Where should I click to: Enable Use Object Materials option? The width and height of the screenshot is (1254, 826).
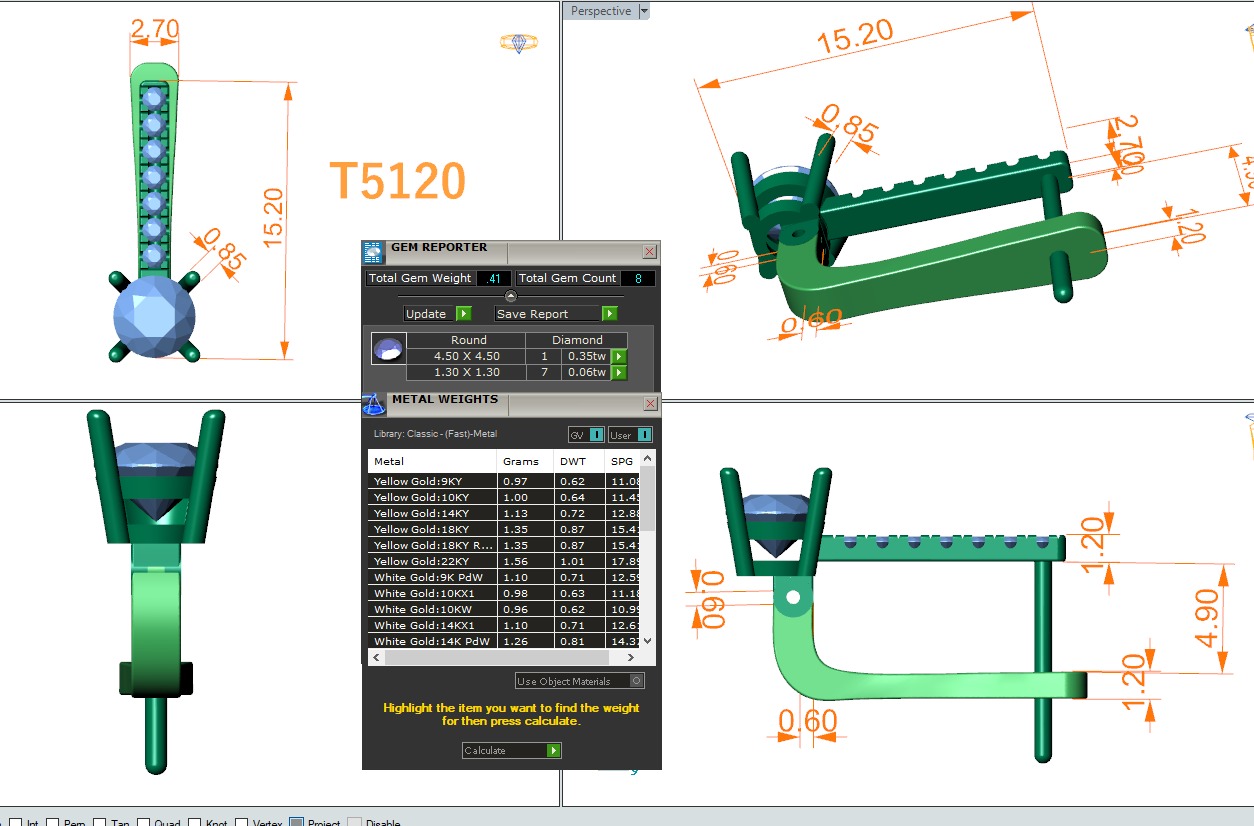(x=636, y=681)
